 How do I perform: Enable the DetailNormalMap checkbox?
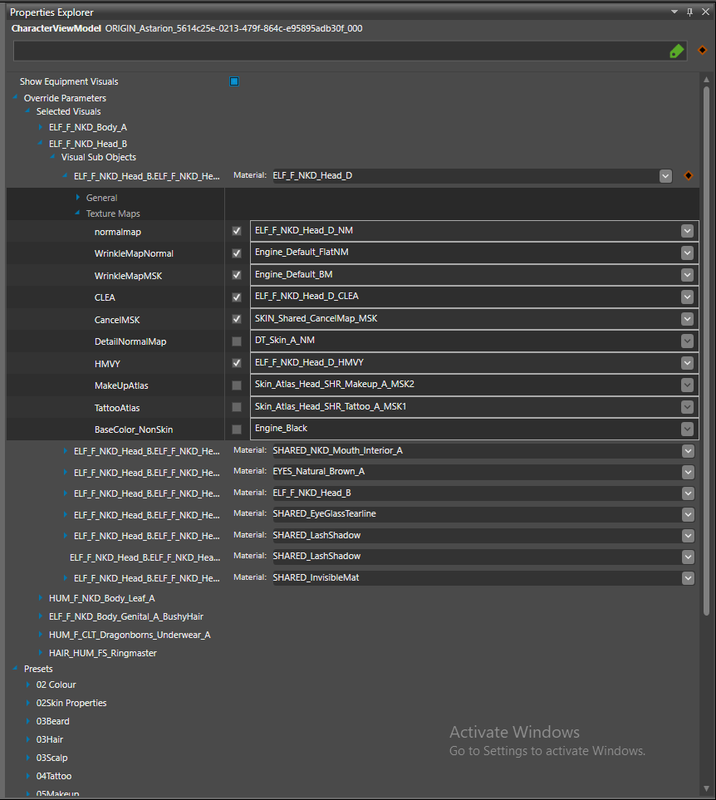pos(237,341)
